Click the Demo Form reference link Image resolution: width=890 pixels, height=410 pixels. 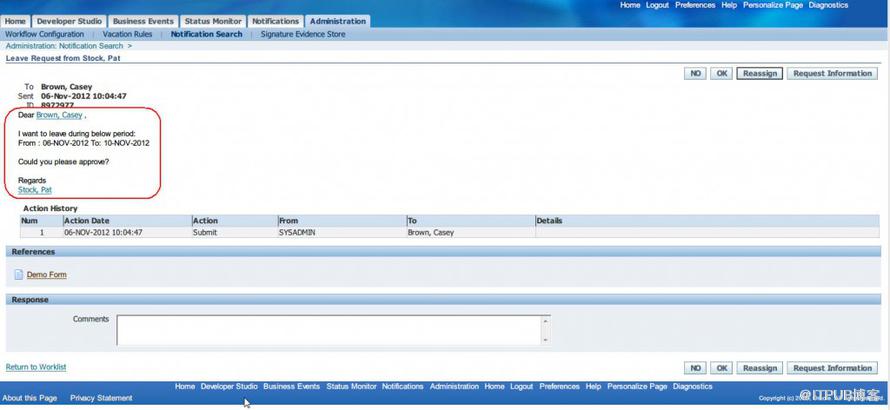click(46, 274)
